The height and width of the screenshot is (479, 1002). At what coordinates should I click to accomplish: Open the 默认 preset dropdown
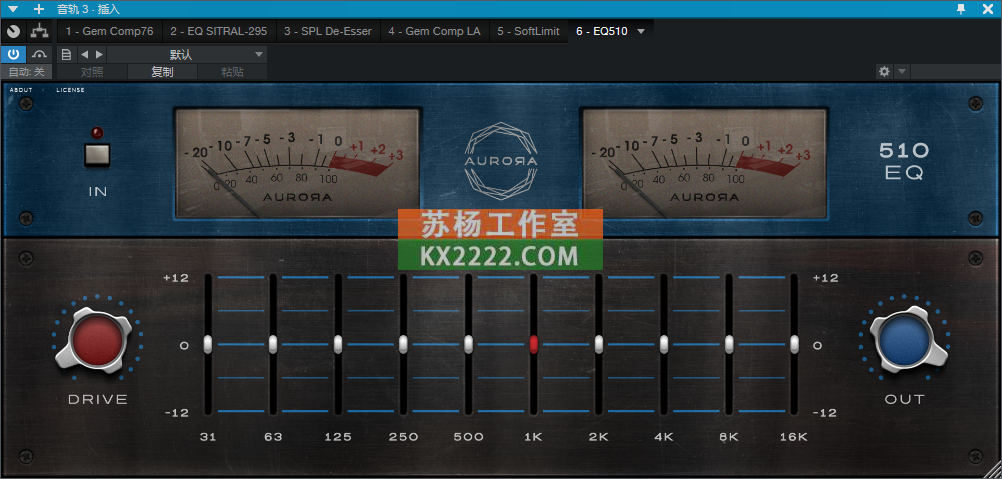187,55
